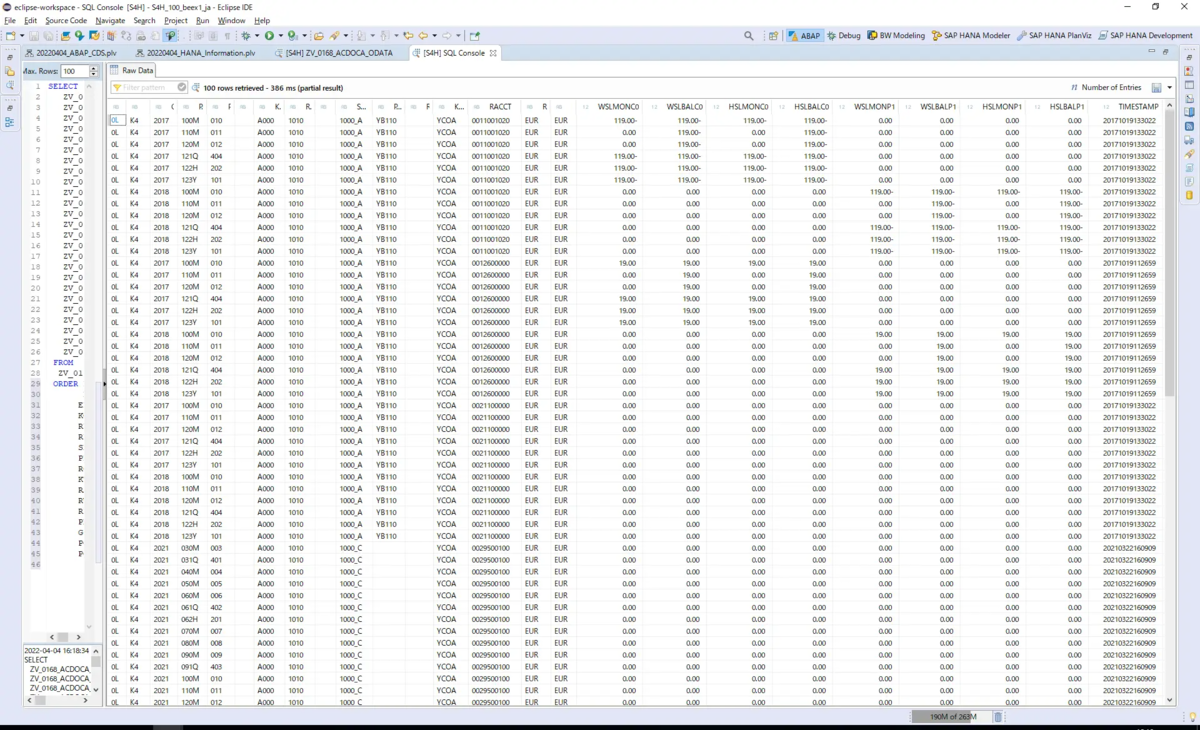Image resolution: width=1200 pixels, height=730 pixels.
Task: Select the ABAP perspective toggle
Action: [x=805, y=36]
